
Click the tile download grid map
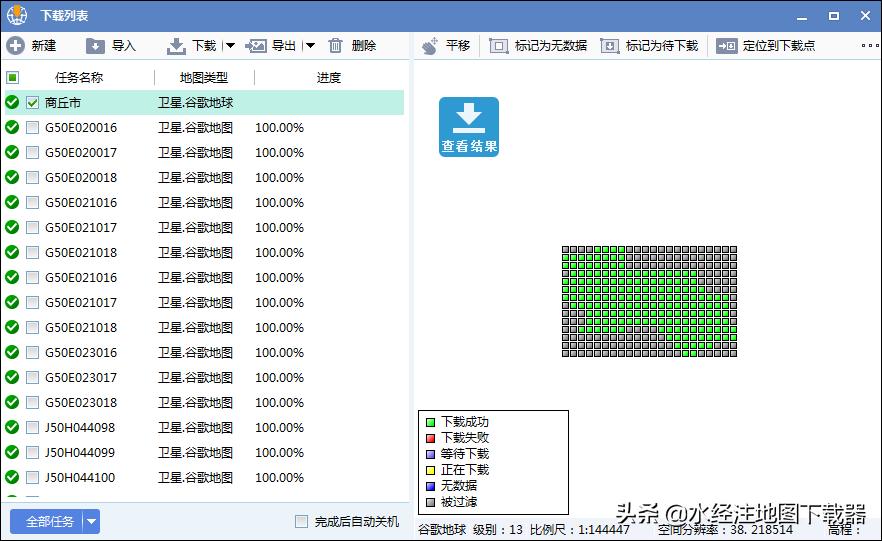[x=649, y=301]
